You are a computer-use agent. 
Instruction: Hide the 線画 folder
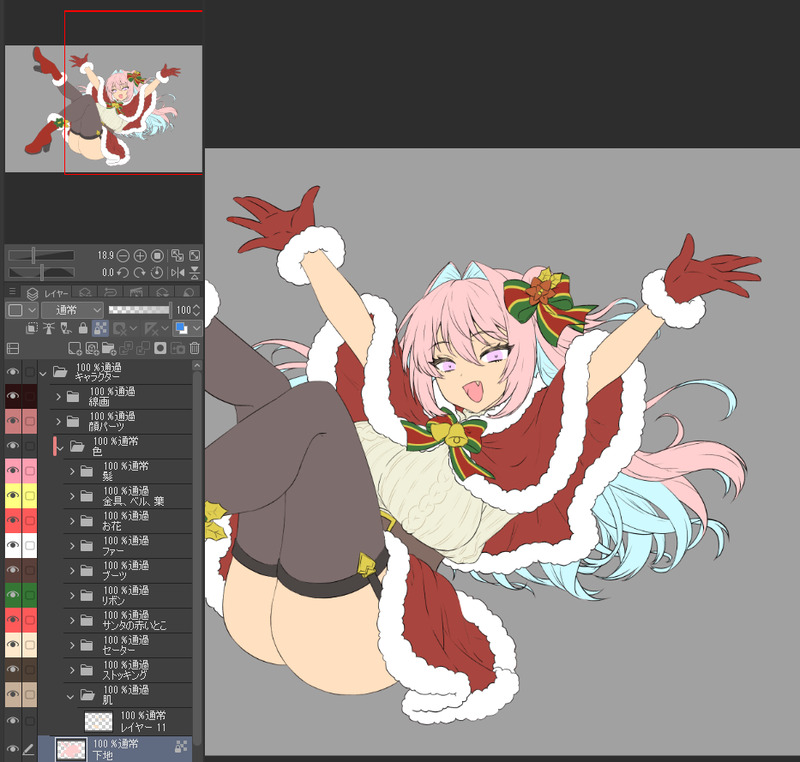13,396
